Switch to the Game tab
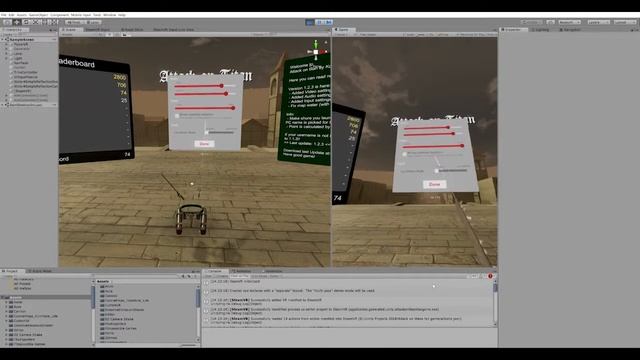 (x=343, y=30)
